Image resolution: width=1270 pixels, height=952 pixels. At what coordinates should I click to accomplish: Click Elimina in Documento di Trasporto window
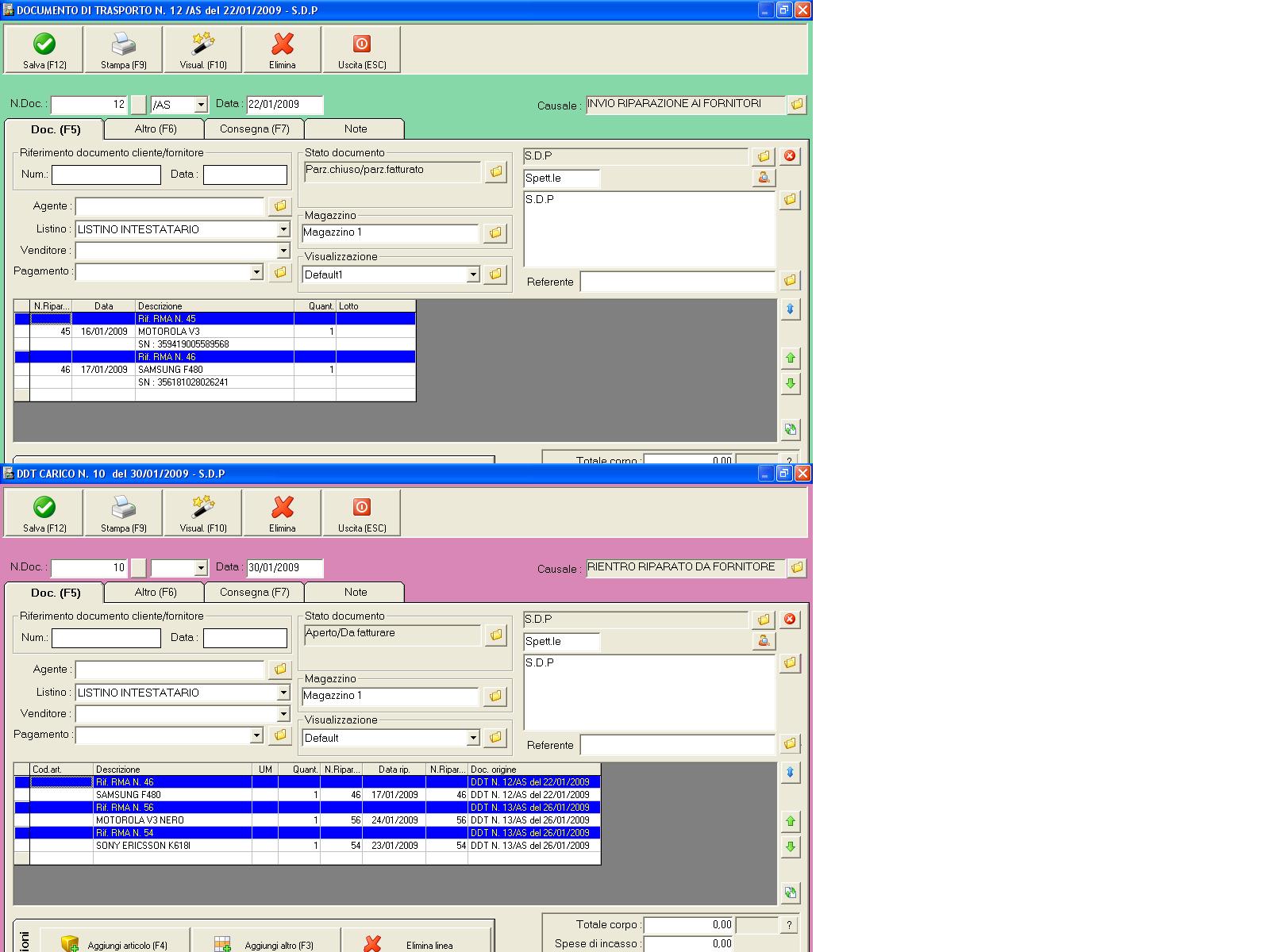283,49
